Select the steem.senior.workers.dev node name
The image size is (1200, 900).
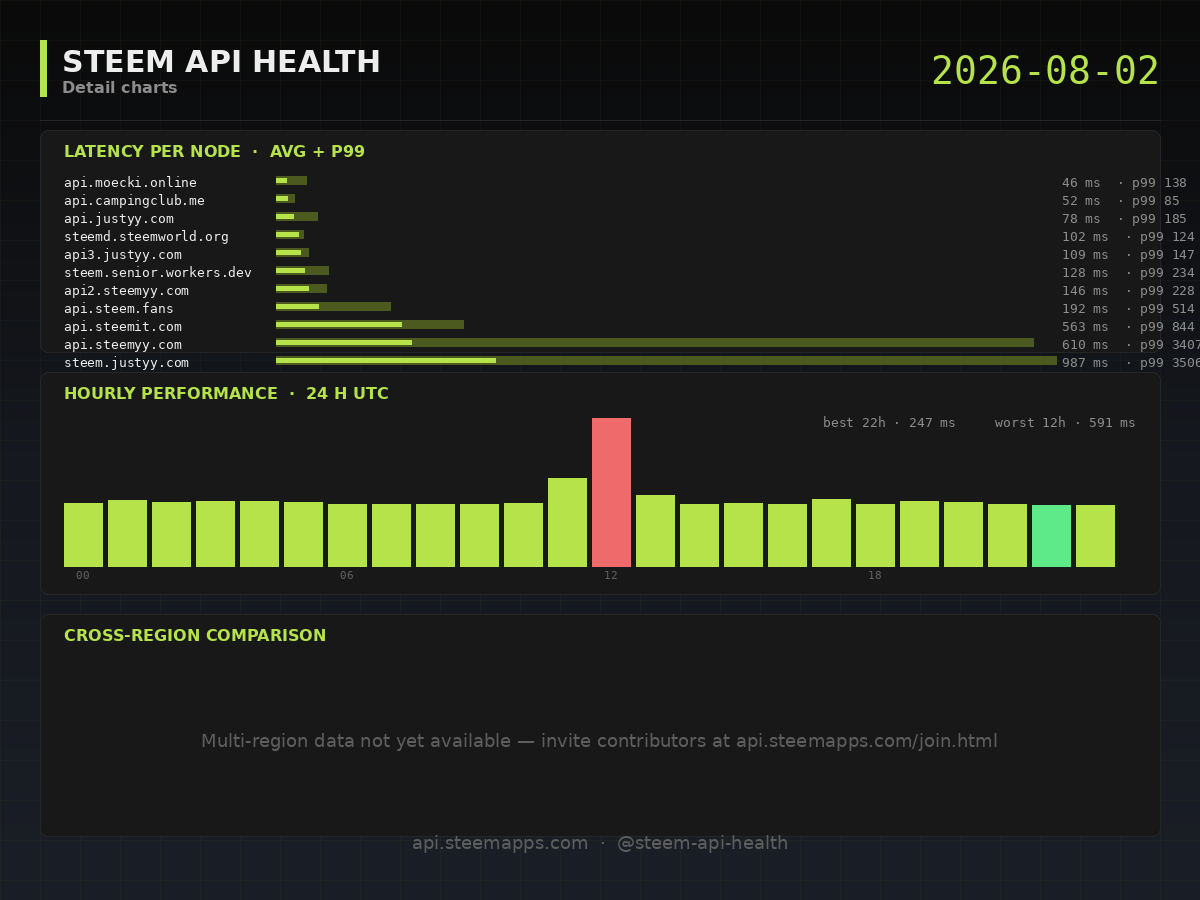(158, 273)
